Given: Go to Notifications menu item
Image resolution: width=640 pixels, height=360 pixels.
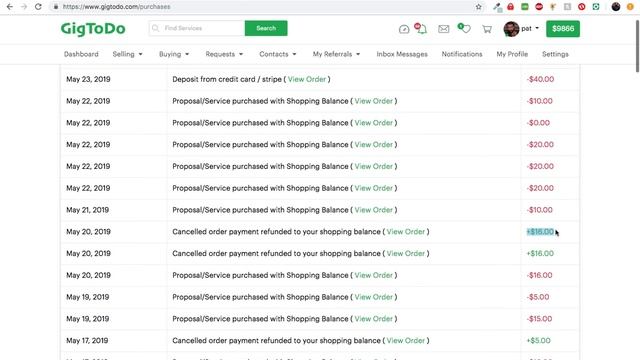Looking at the screenshot, I should click(462, 54).
